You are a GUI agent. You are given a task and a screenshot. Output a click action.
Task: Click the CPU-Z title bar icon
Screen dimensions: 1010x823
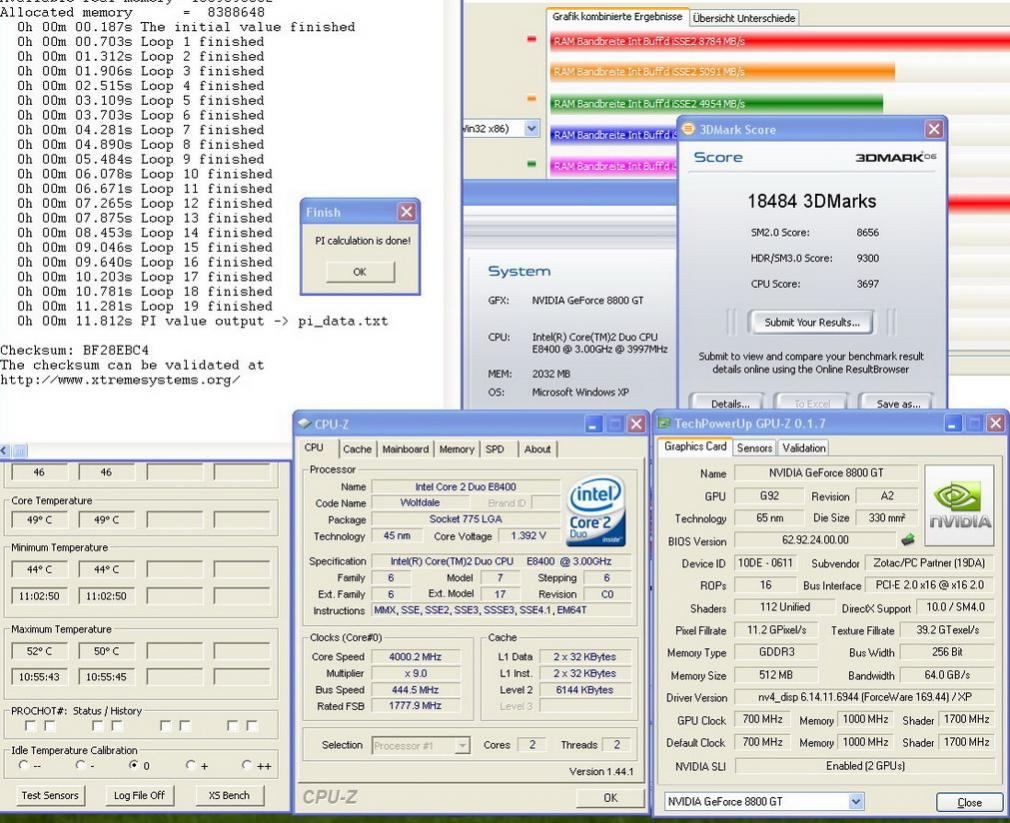point(304,424)
